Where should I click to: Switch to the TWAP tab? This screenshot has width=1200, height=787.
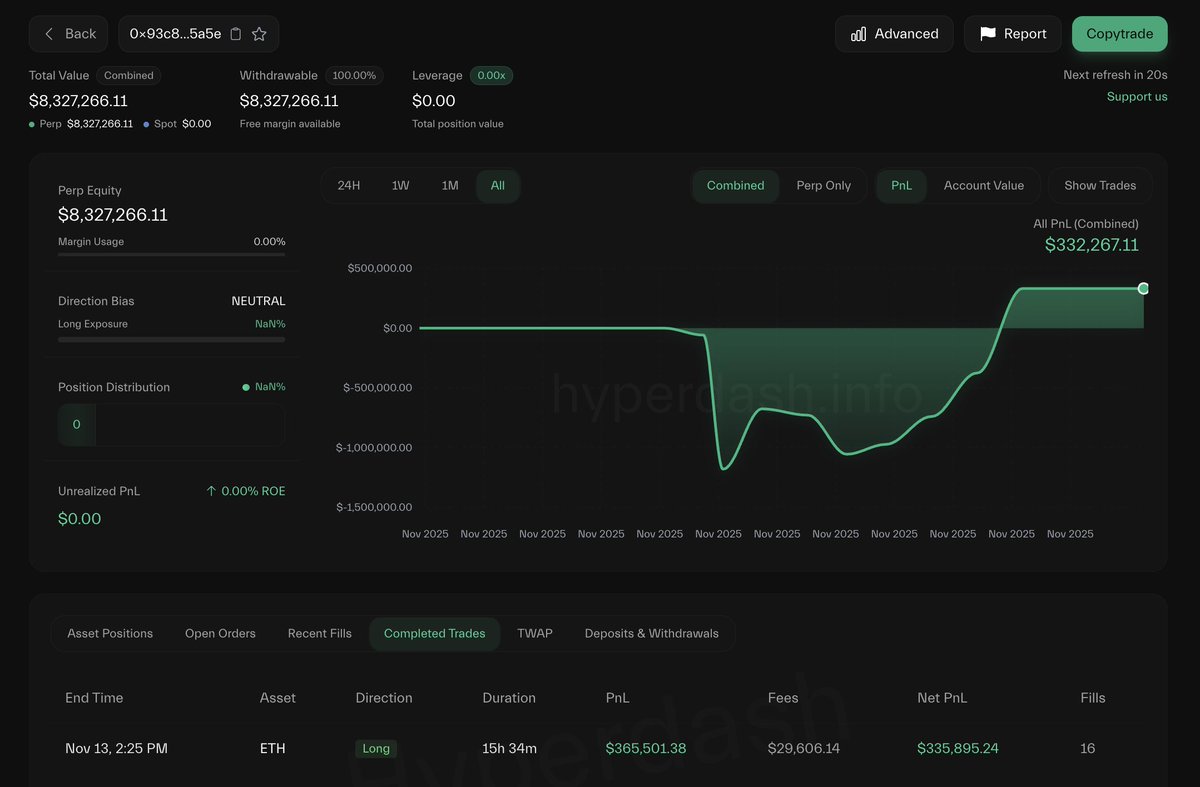535,633
